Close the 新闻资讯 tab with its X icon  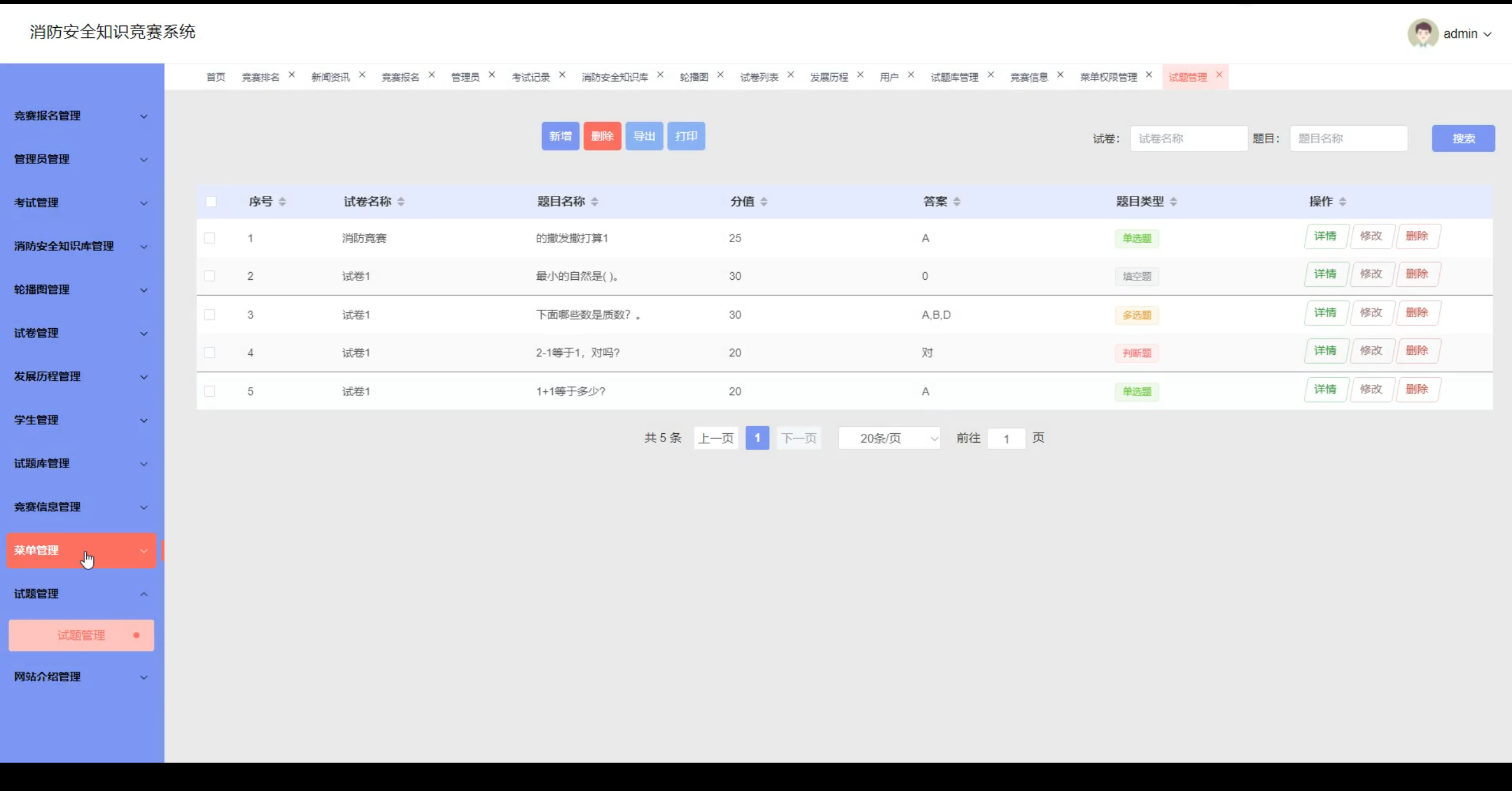[362, 75]
